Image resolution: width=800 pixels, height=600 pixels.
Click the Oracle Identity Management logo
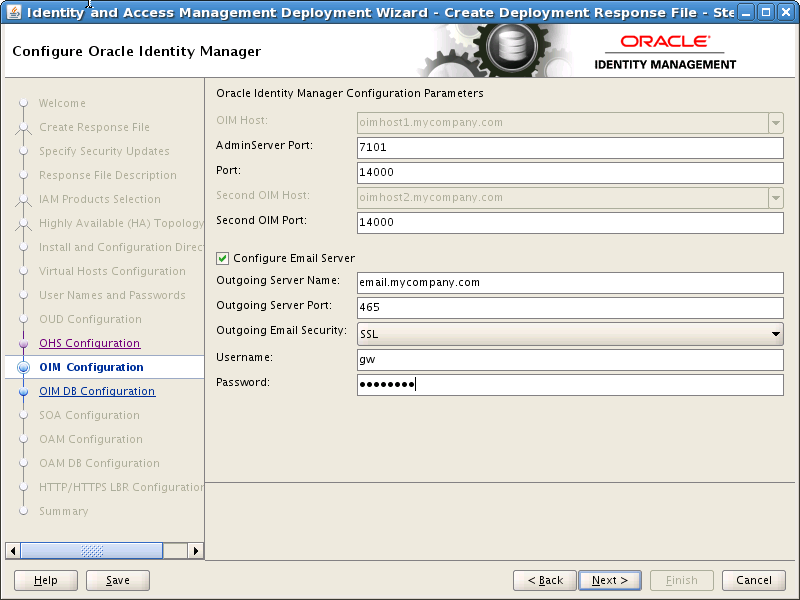(665, 52)
